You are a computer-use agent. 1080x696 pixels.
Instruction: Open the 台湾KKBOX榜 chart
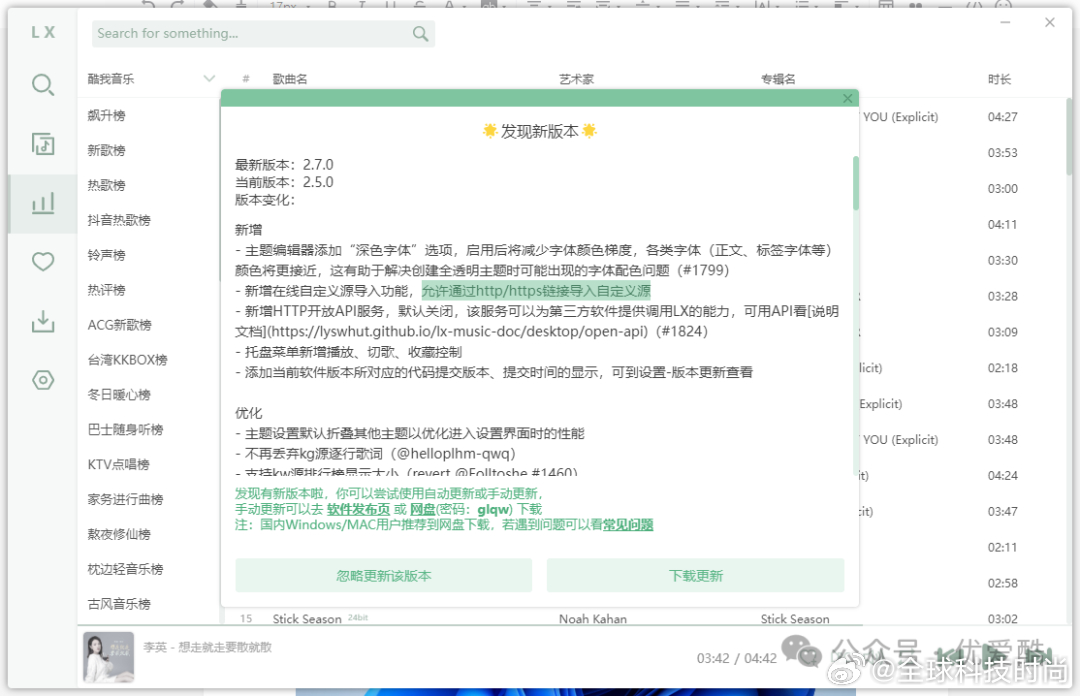(127, 360)
